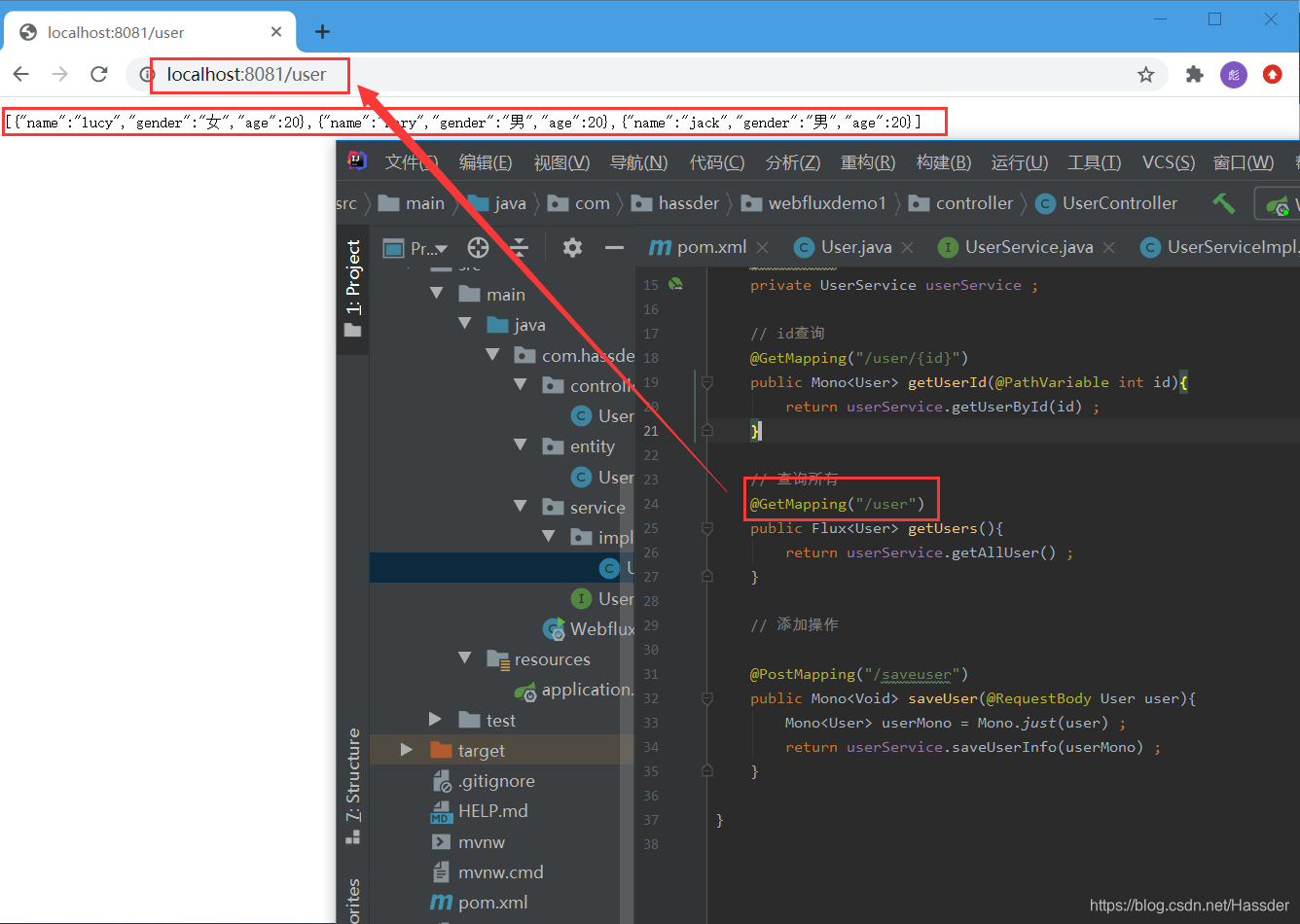Open the 视图(V) menu
Viewport: 1300px width, 924px height.
(561, 162)
